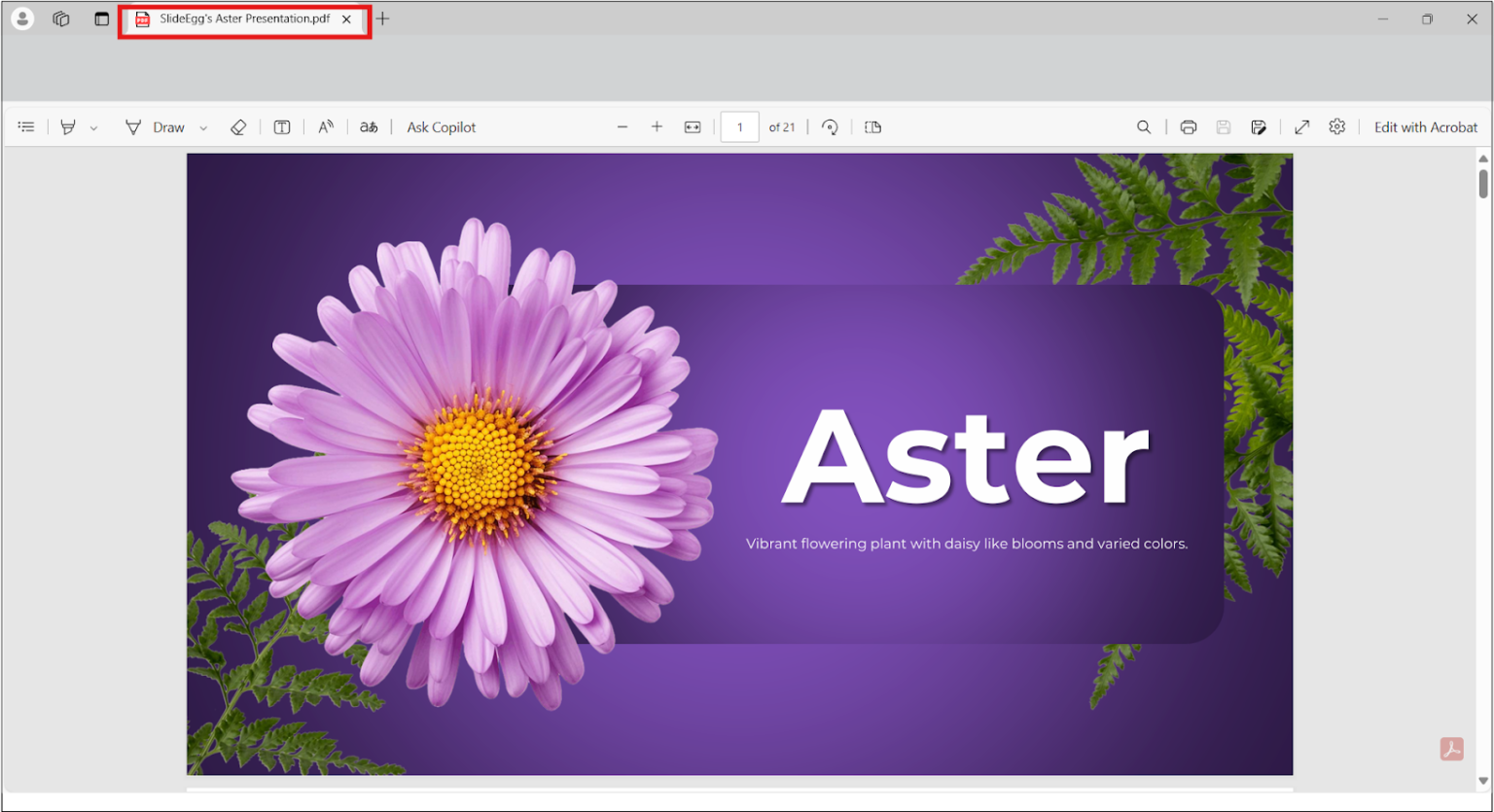Print the PDF document
Image resolution: width=1494 pixels, height=812 pixels.
coord(1188,127)
